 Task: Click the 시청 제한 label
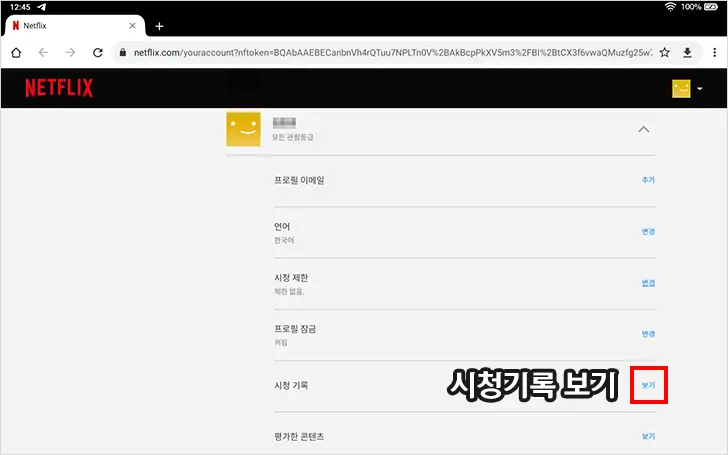[x=291, y=278]
